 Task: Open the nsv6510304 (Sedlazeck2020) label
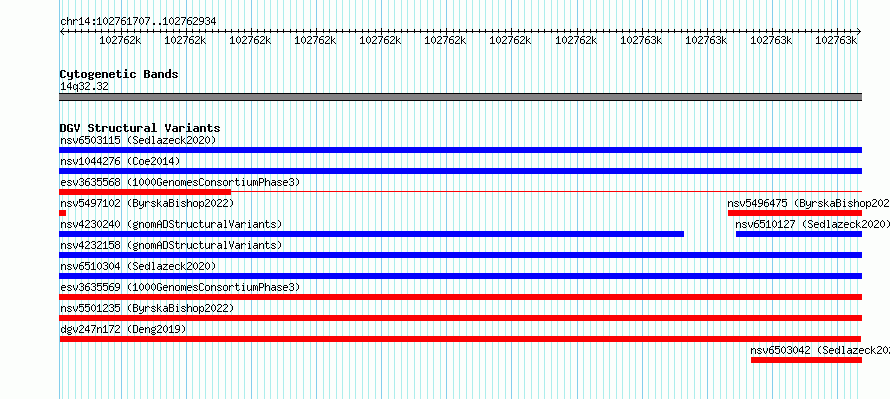pyautogui.click(x=138, y=266)
